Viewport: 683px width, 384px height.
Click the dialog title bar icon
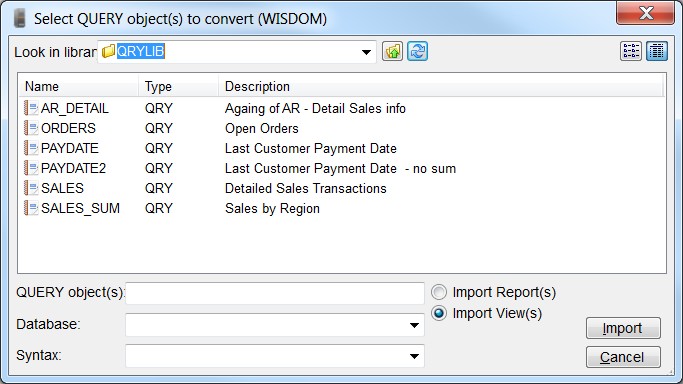19,18
